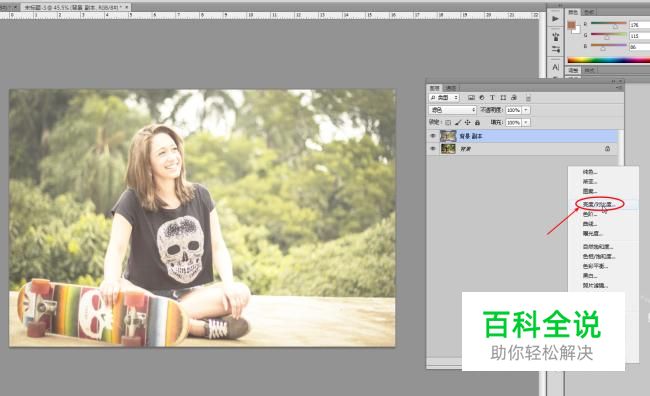Switch to the 颜色 tab

tap(573, 12)
